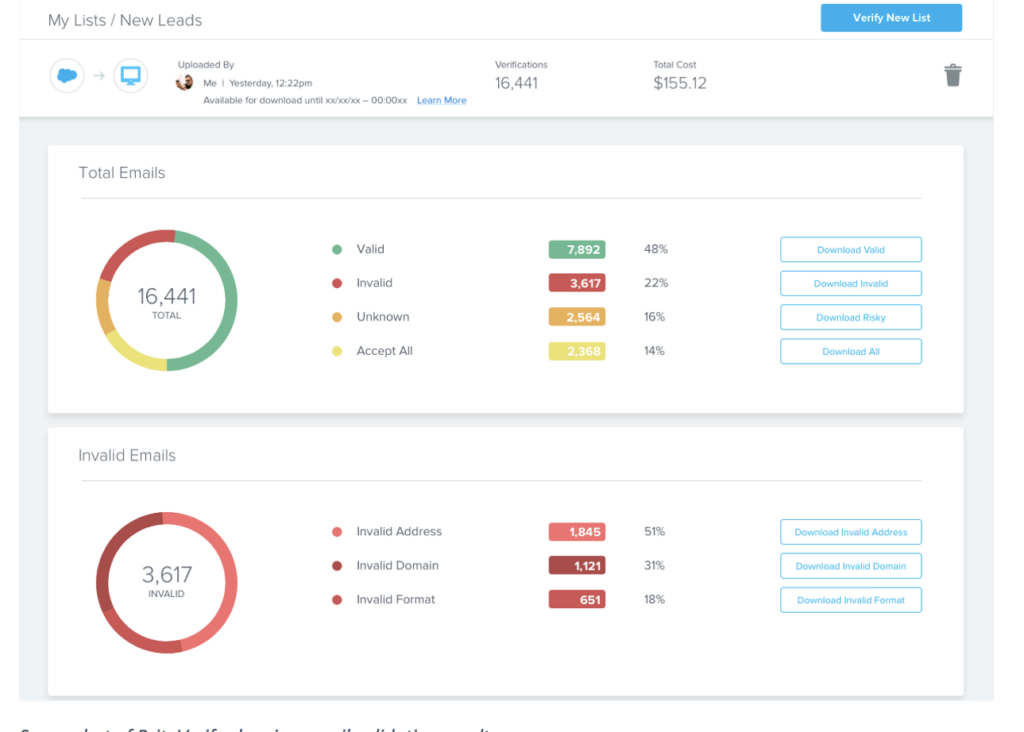Viewport: 1024px width, 732px height.
Task: Click the Salesforce cloud source icon
Action: [x=67, y=76]
